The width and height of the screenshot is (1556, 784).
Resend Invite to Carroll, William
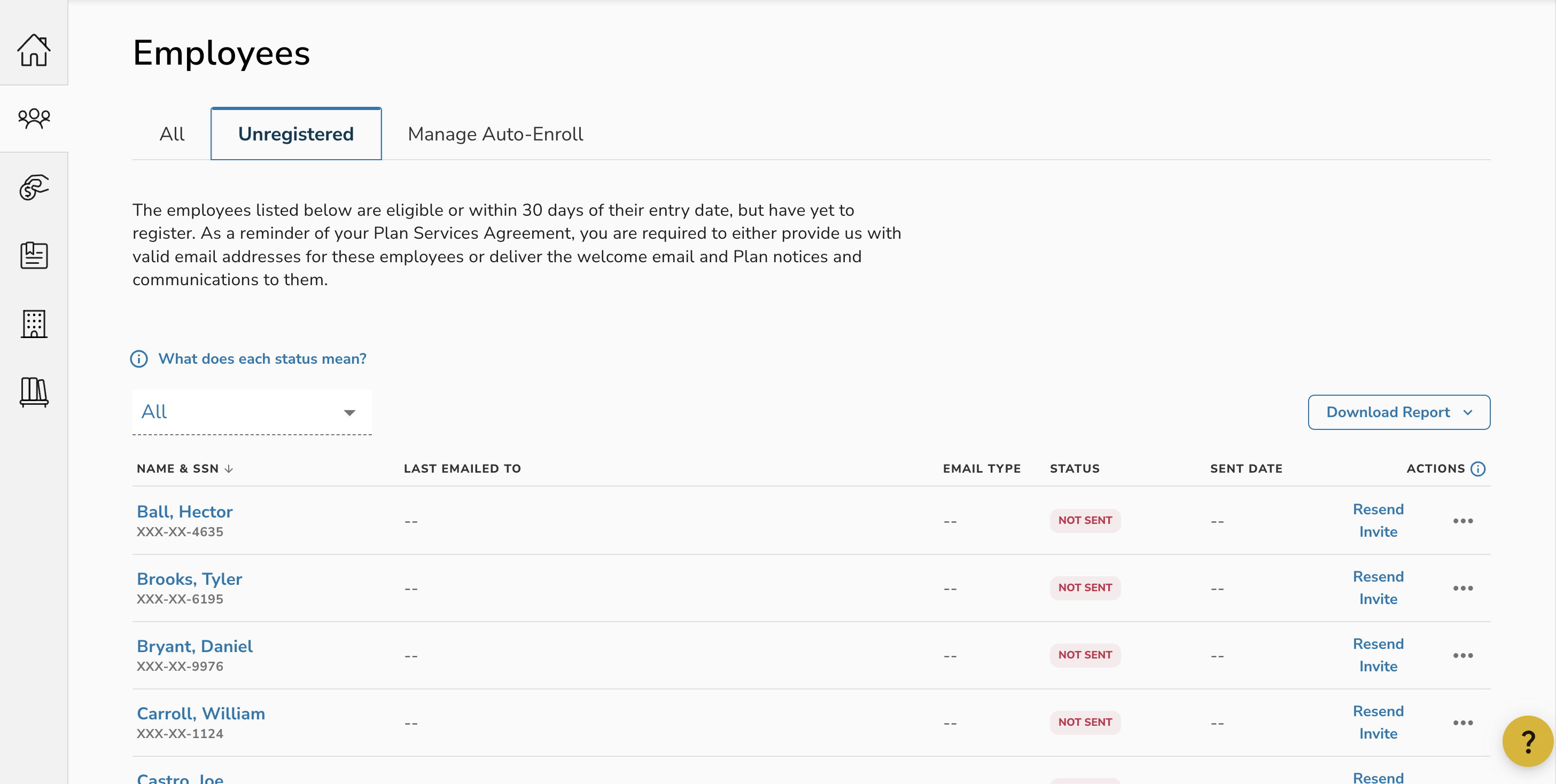(x=1377, y=723)
